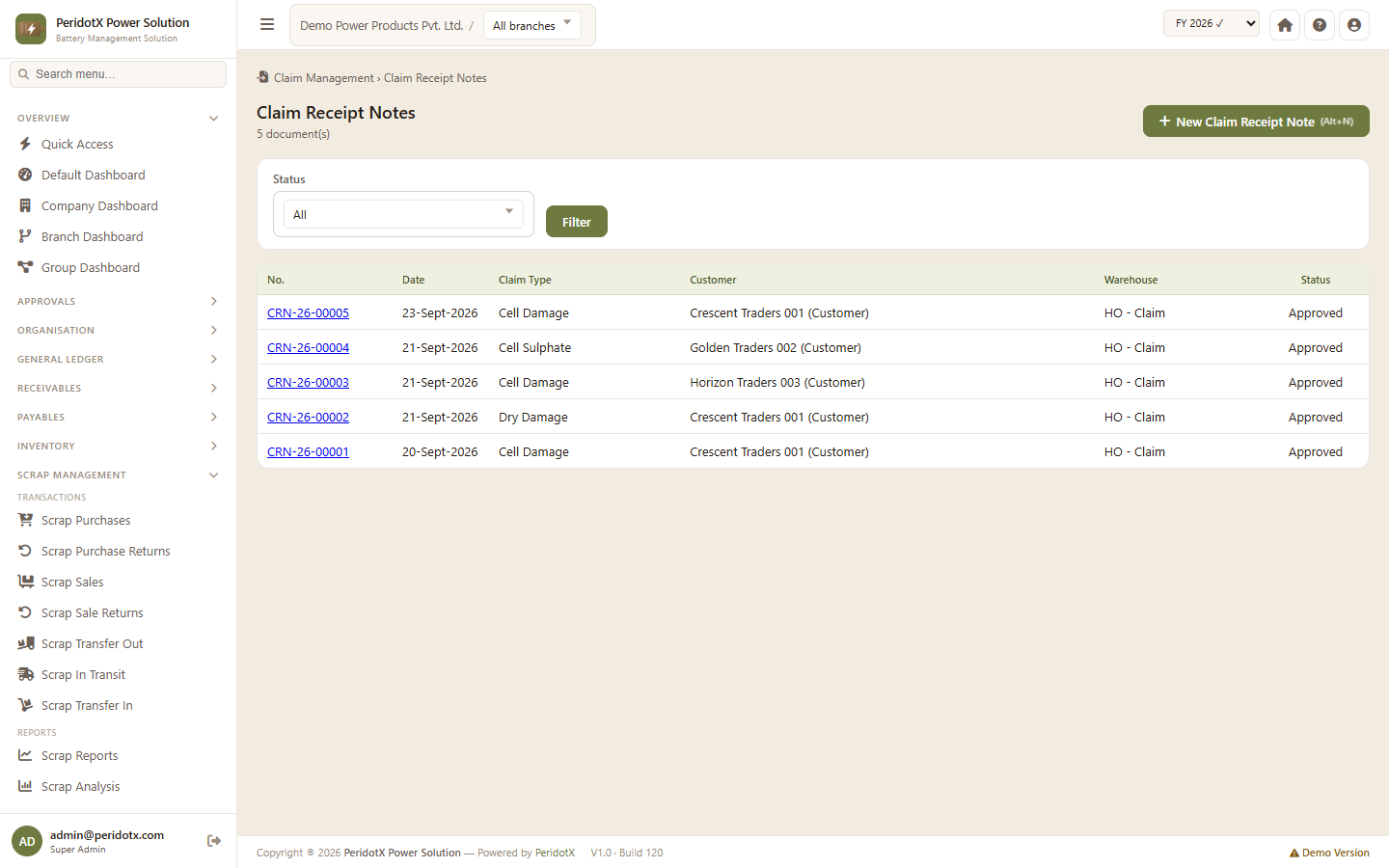Focus the Search menu input field

[x=118, y=74]
